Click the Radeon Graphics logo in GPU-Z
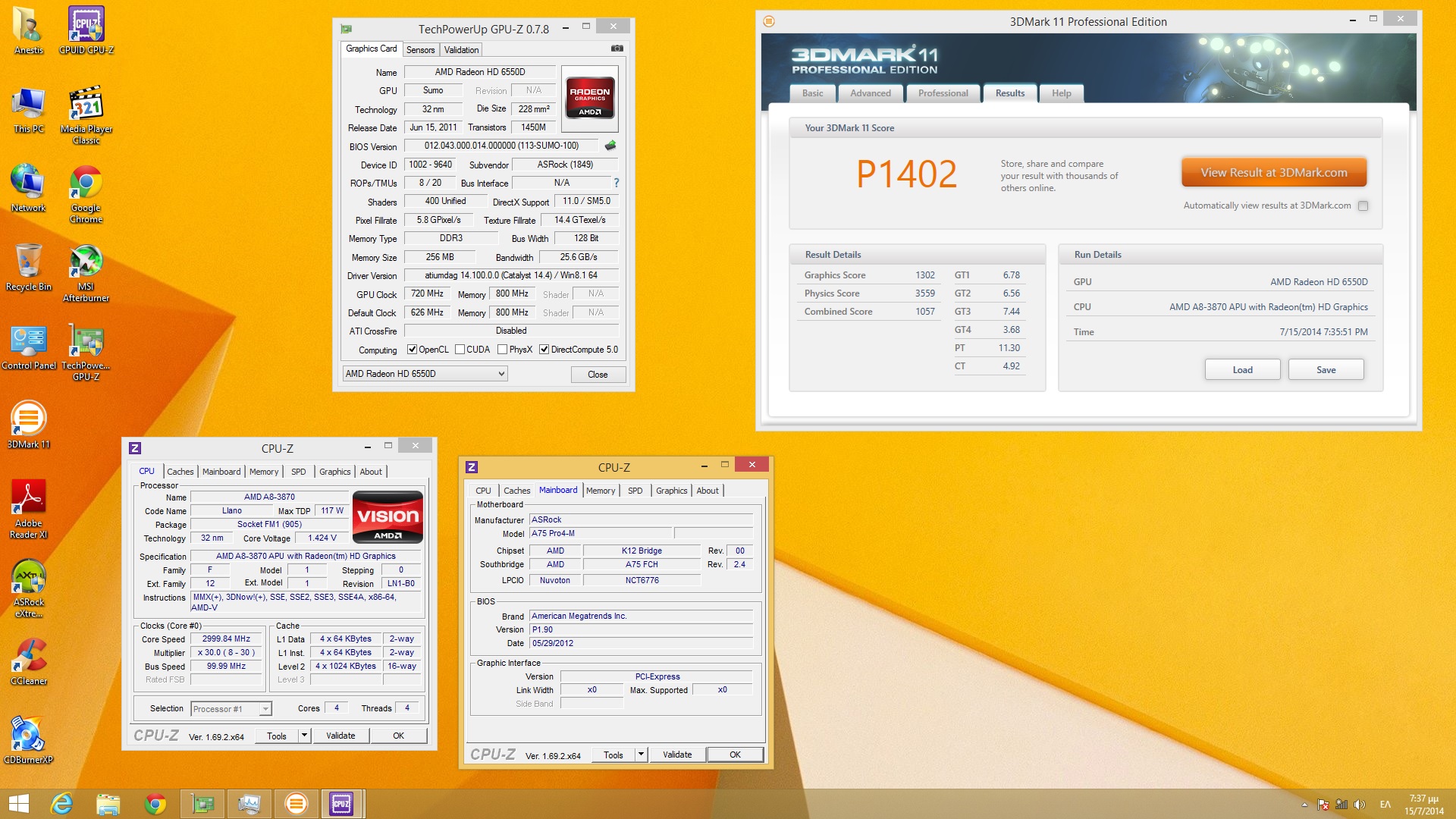Screen dimensions: 1456x819 pyautogui.click(x=590, y=99)
